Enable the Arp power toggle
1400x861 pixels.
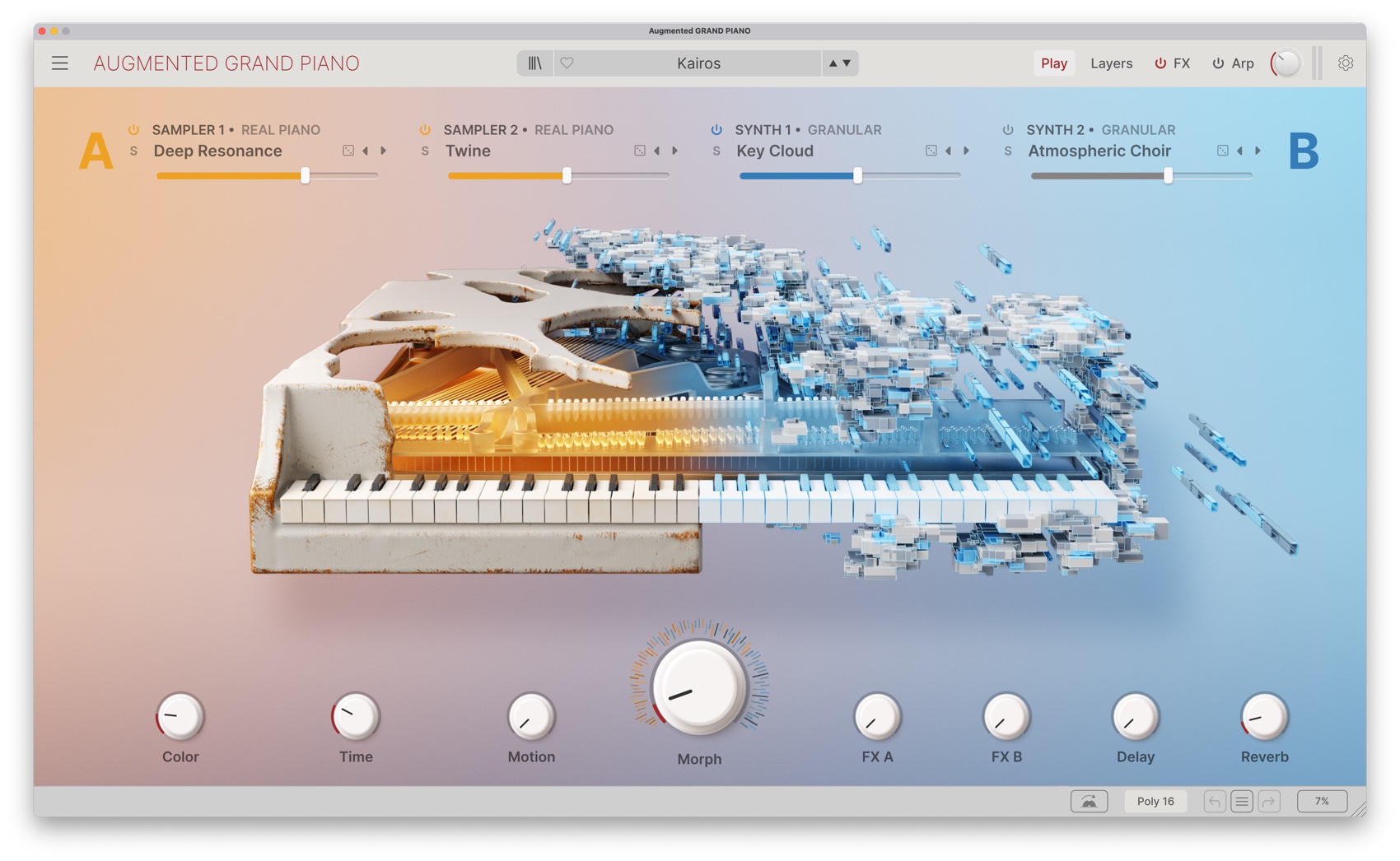coord(1216,63)
